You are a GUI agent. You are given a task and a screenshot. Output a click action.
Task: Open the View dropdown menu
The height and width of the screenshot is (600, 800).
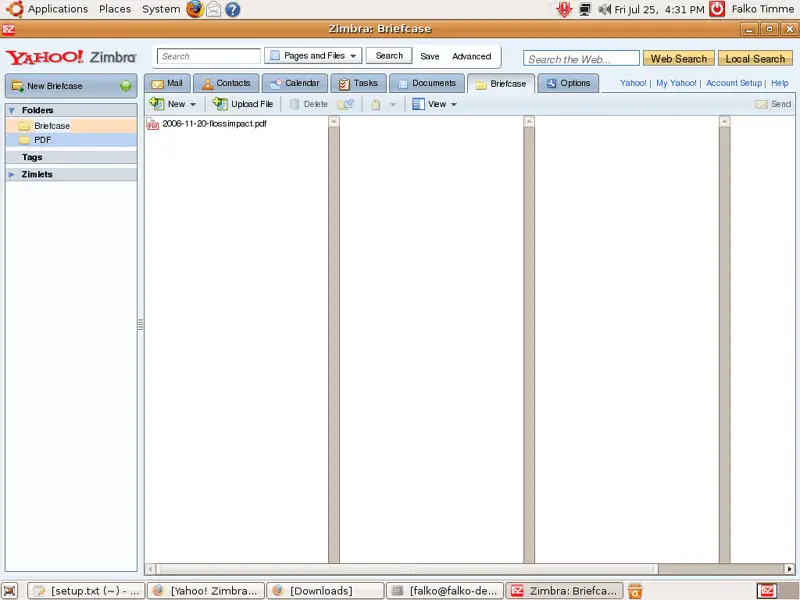[x=434, y=104]
